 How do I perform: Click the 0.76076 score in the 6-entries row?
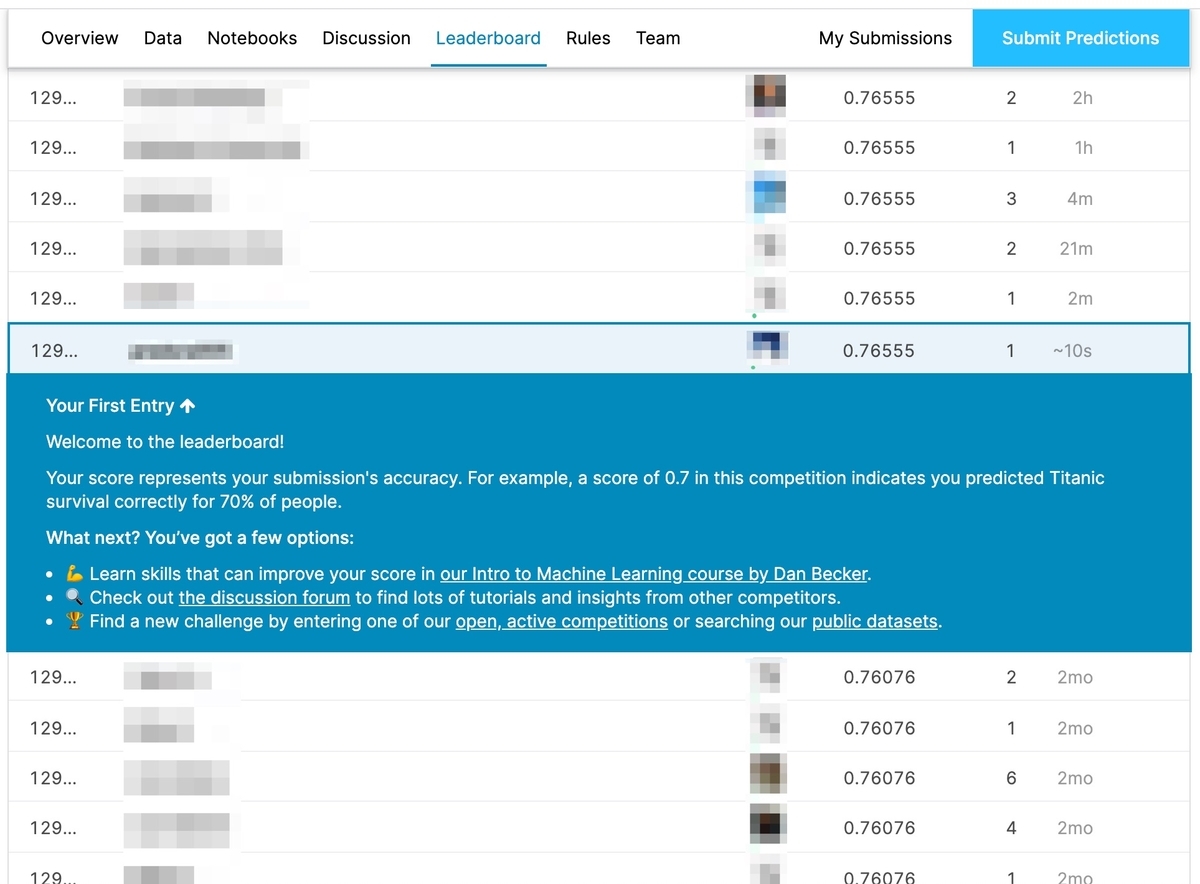pos(879,778)
